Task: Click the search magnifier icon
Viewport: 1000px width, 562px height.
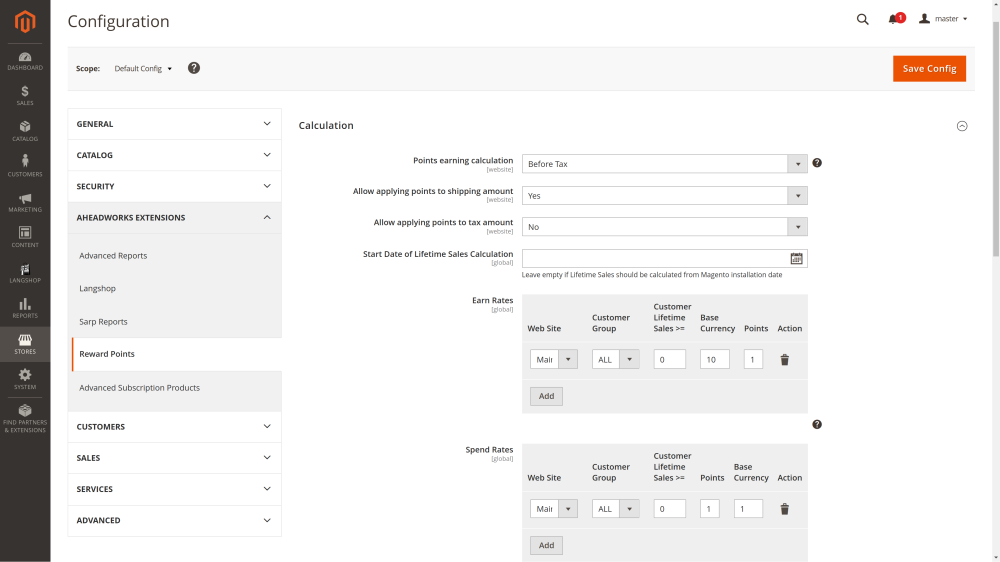Action: pos(862,19)
